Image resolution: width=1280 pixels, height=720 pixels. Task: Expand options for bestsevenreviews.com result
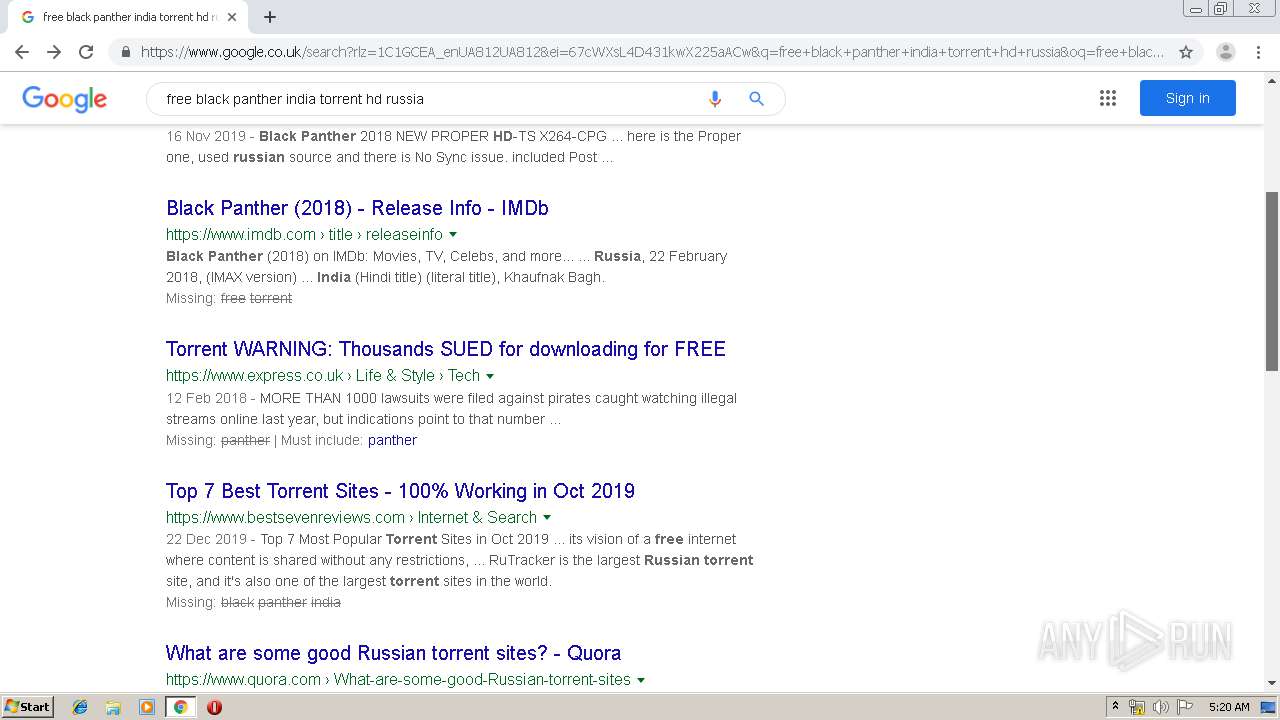(547, 518)
